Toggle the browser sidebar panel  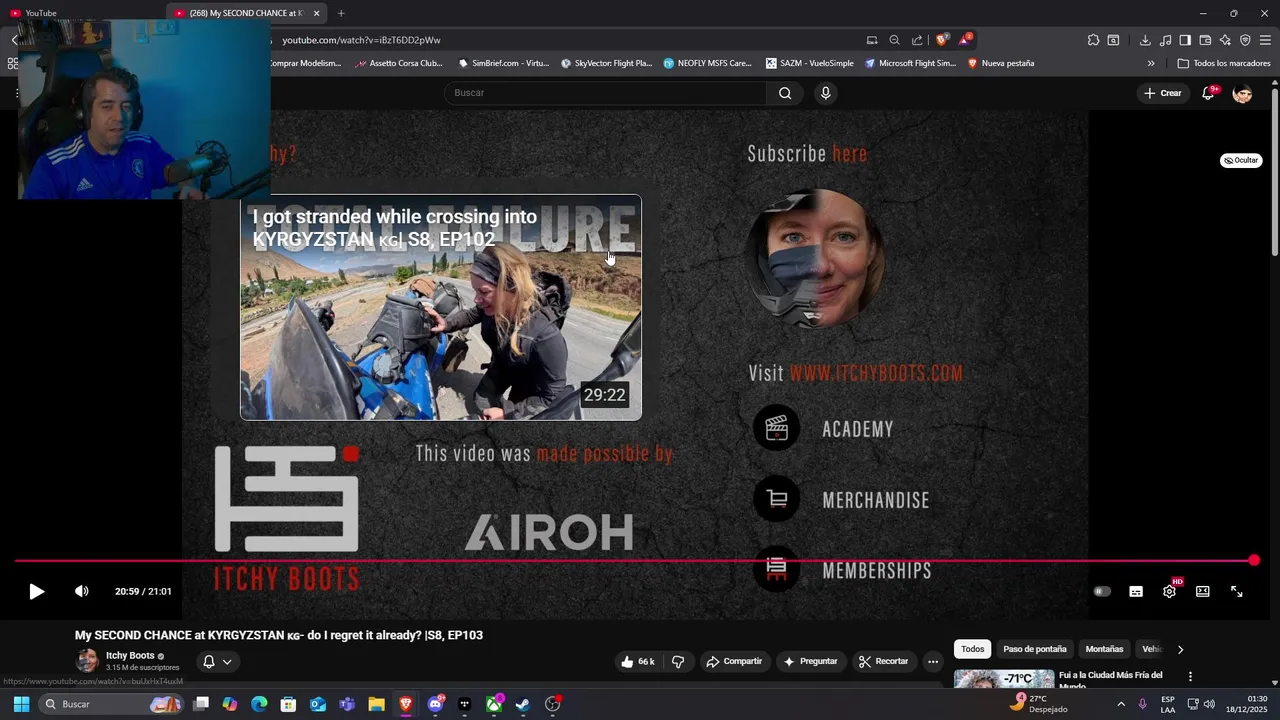pyautogui.click(x=1185, y=40)
